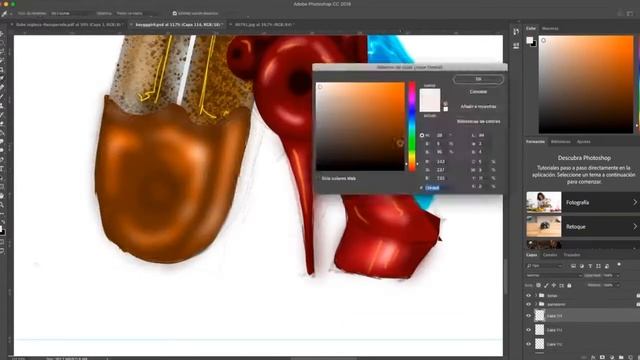Filter layers by adjustment layer icon
Screen dimensions: 640x360
(582, 266)
